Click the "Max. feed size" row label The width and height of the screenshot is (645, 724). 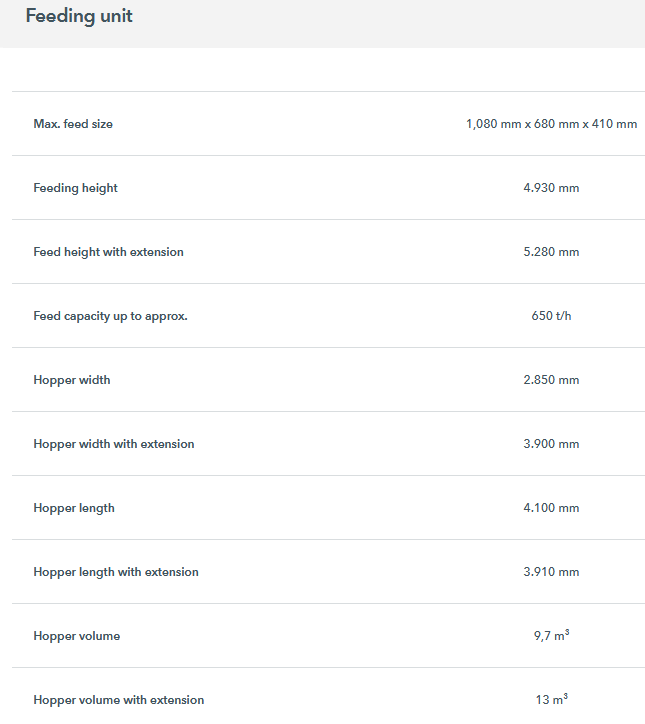pyautogui.click(x=73, y=124)
